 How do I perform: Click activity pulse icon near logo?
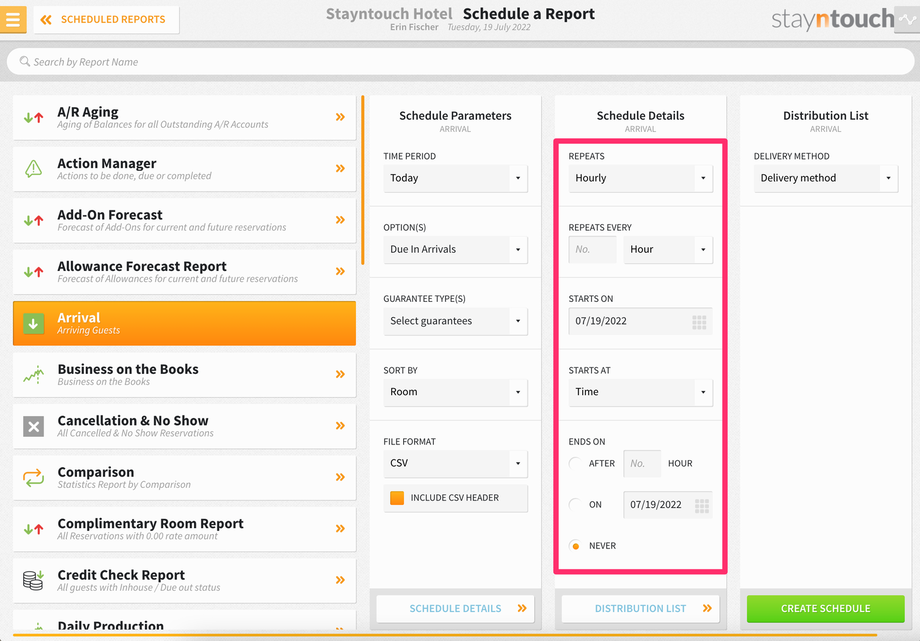907,19
